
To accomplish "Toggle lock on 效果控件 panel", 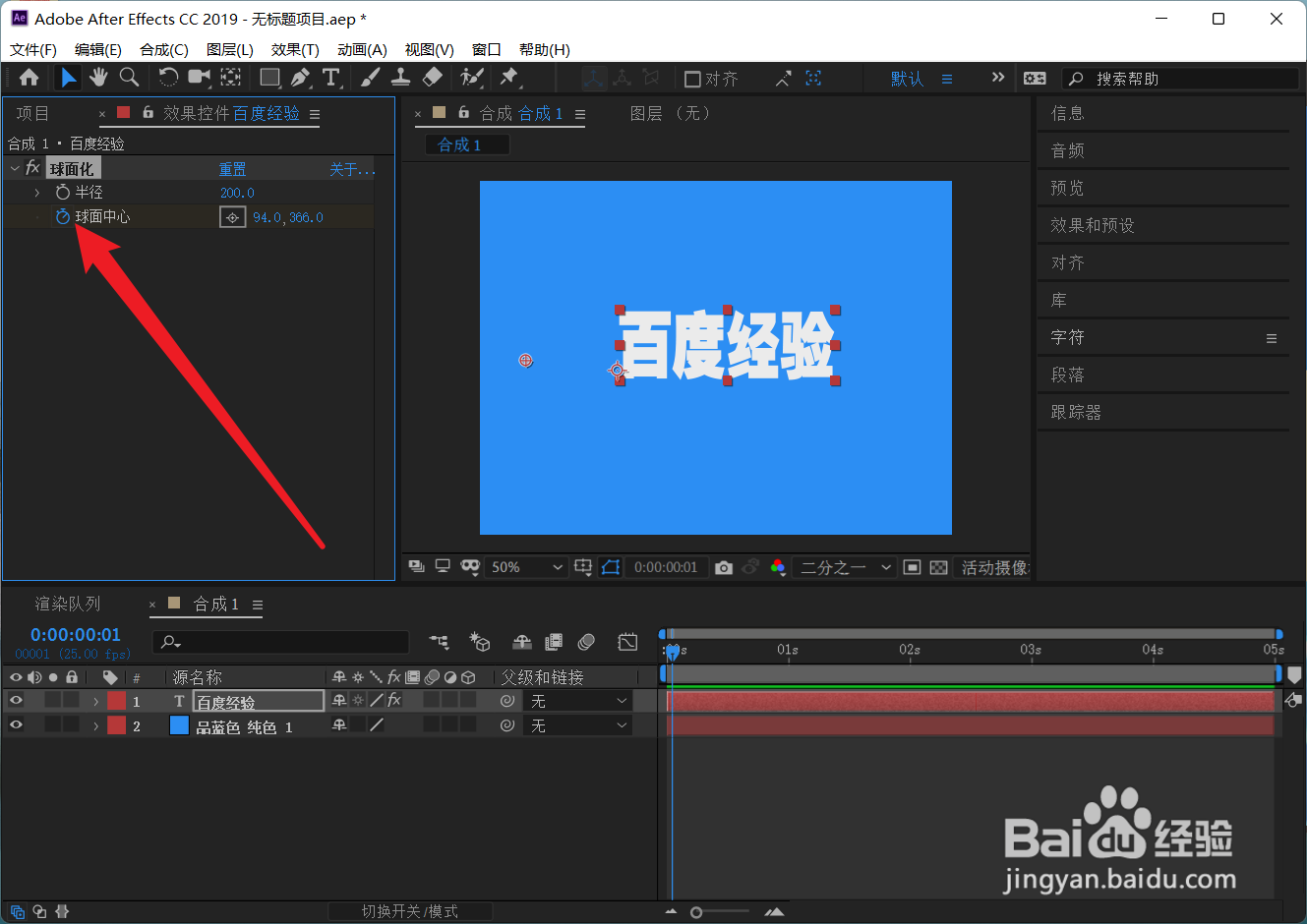I will [x=148, y=112].
